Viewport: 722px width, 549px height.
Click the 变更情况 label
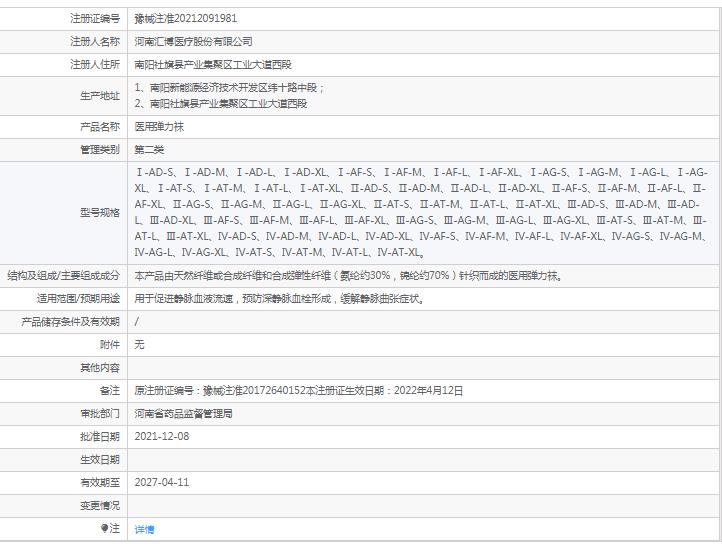coord(100,506)
